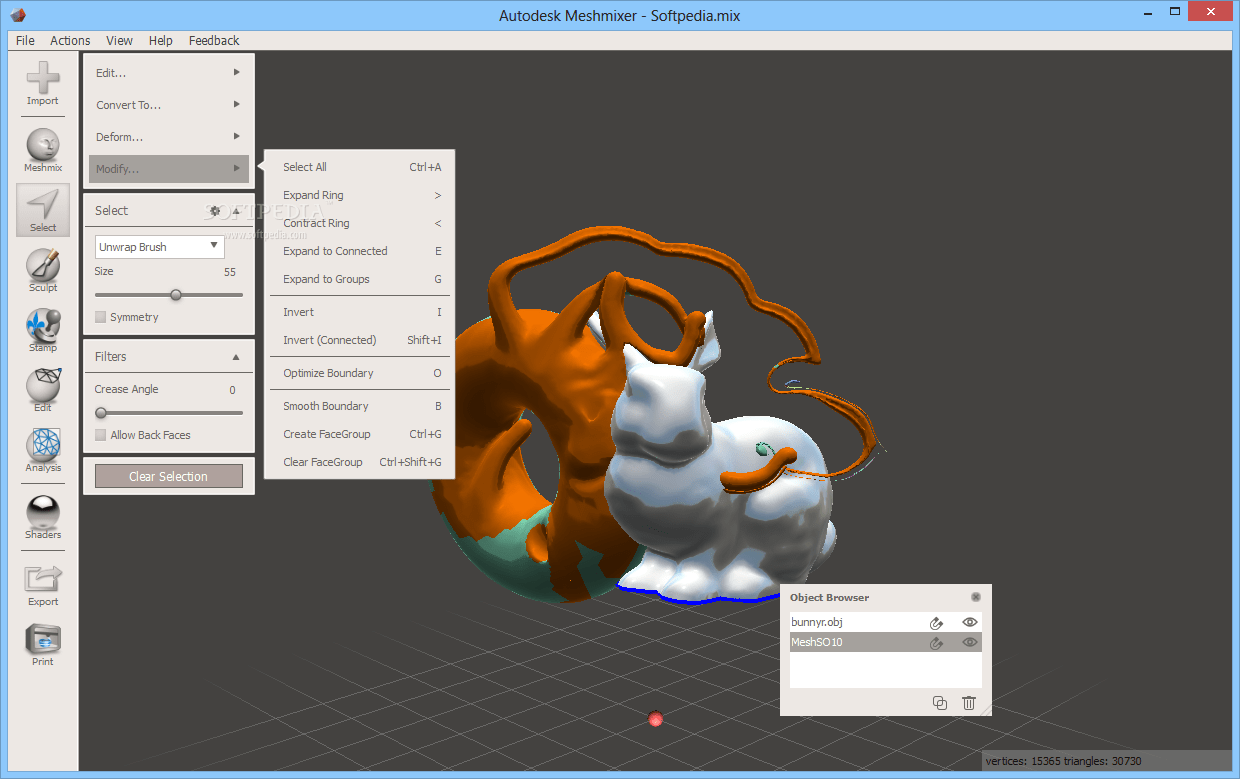
Task: Open the Sculpt tool
Action: tap(42, 270)
